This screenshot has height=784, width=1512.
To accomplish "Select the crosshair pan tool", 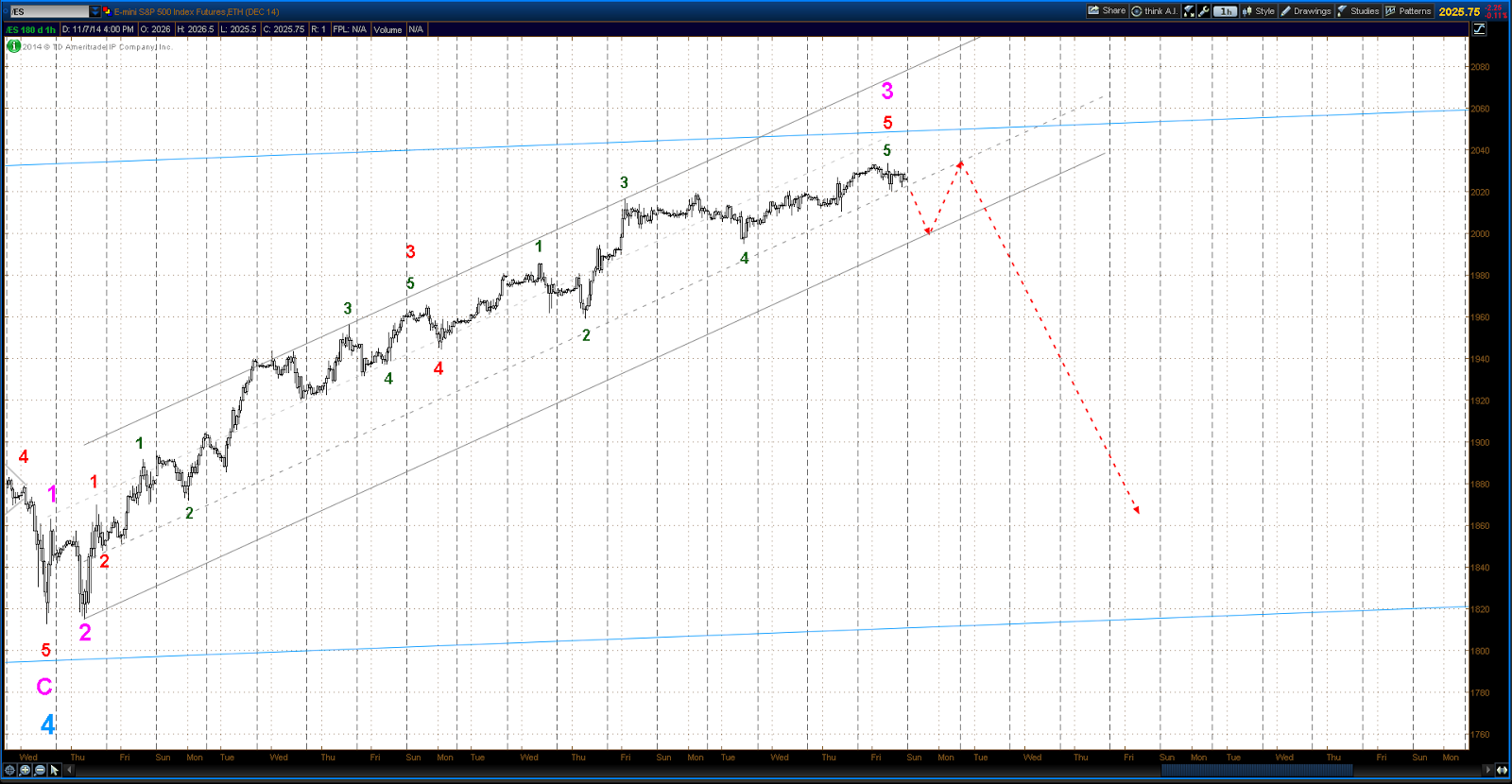I will pyautogui.click(x=9, y=770).
